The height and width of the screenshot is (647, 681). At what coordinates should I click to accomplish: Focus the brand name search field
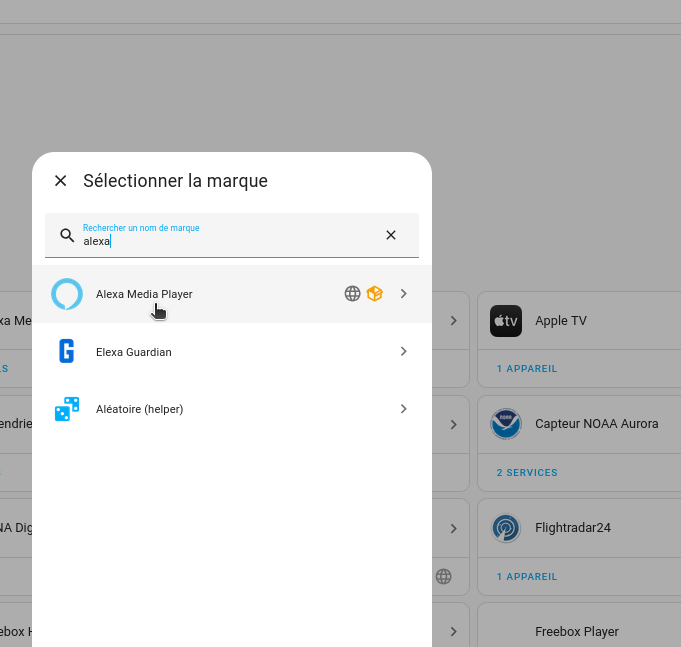[x=232, y=235]
